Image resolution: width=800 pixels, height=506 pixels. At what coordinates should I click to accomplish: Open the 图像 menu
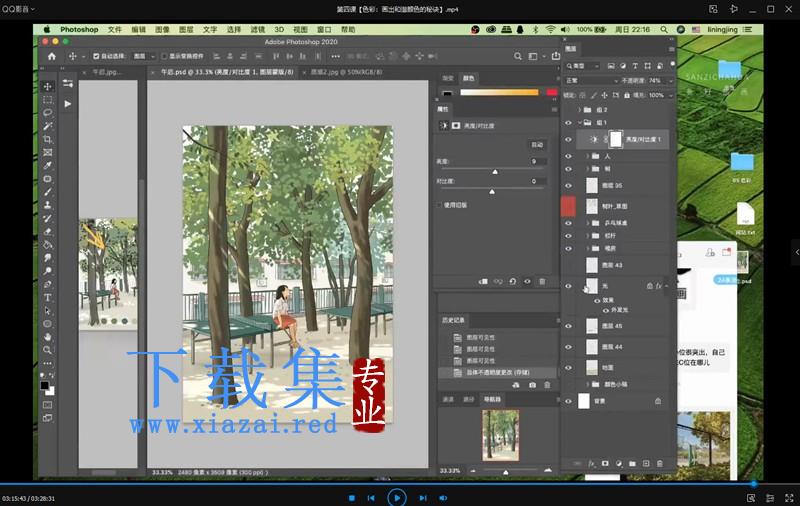162,30
